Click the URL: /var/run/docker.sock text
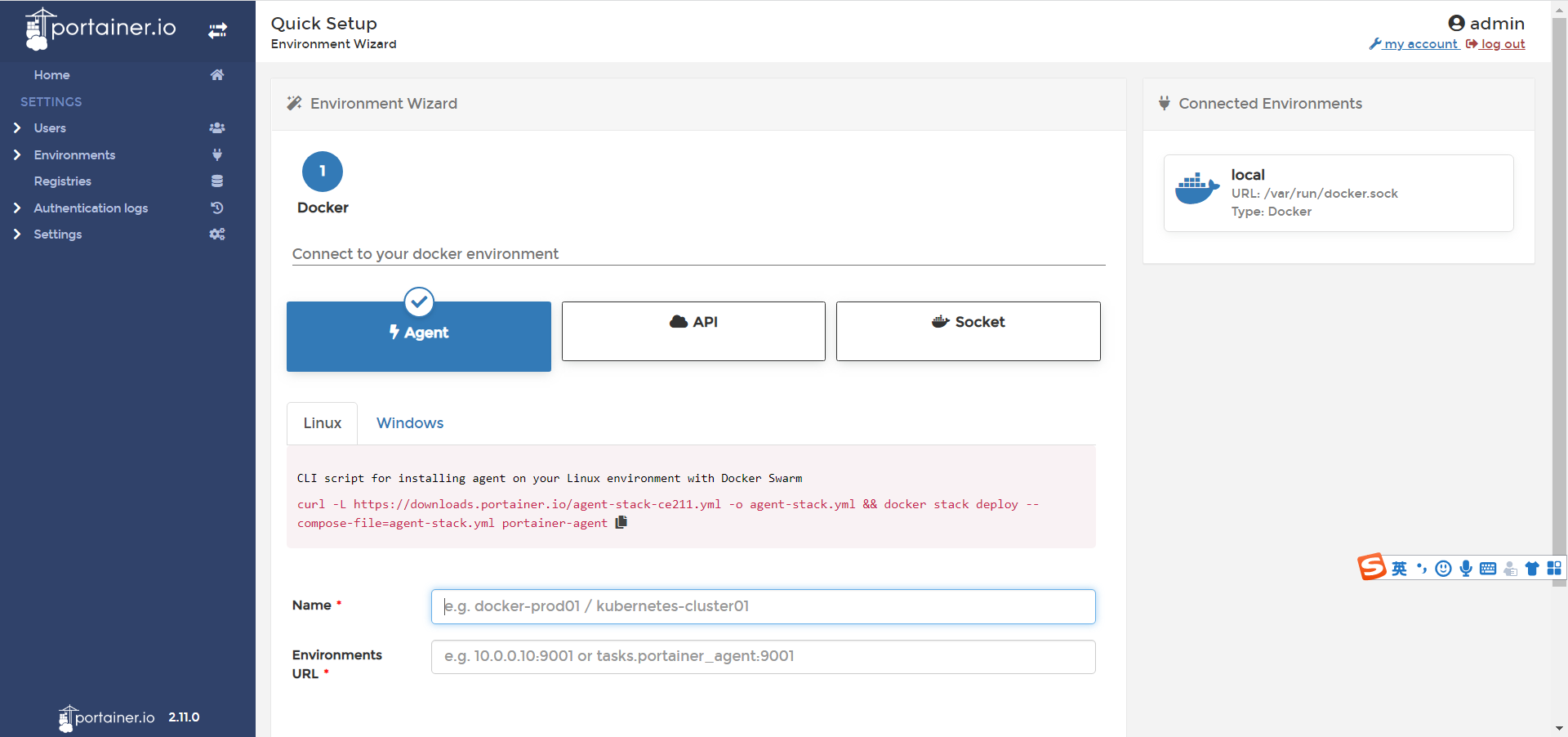The height and width of the screenshot is (737, 1568). tap(1315, 194)
